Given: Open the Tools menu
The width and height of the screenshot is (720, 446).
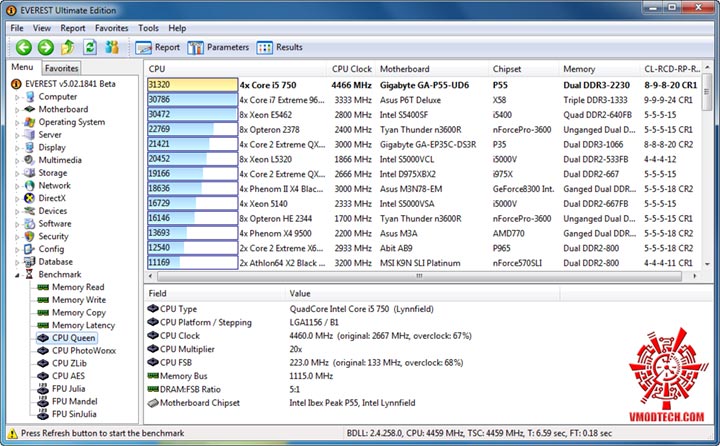Looking at the screenshot, I should tap(148, 28).
